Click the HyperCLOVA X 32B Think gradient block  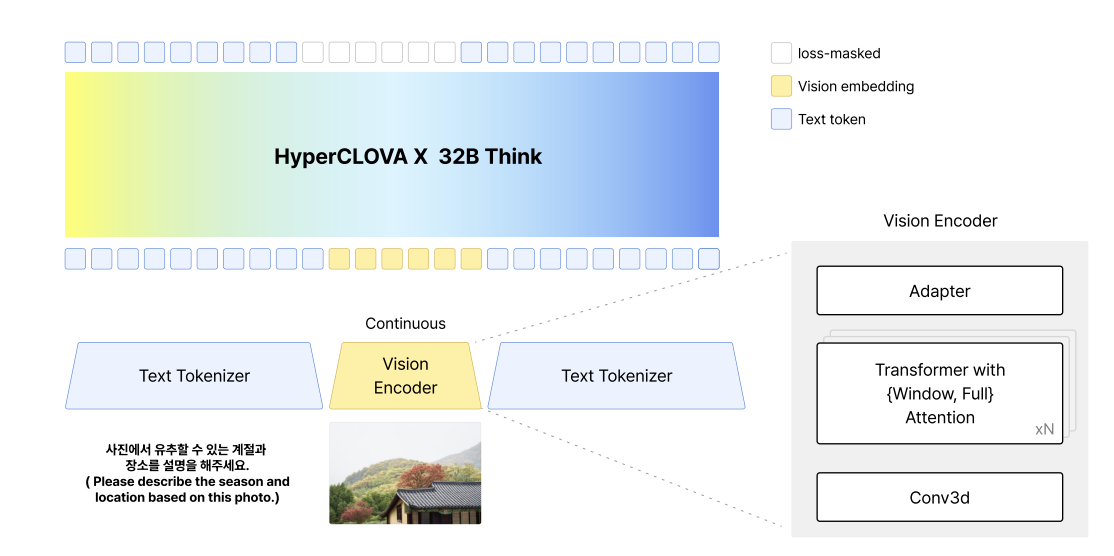[391, 154]
